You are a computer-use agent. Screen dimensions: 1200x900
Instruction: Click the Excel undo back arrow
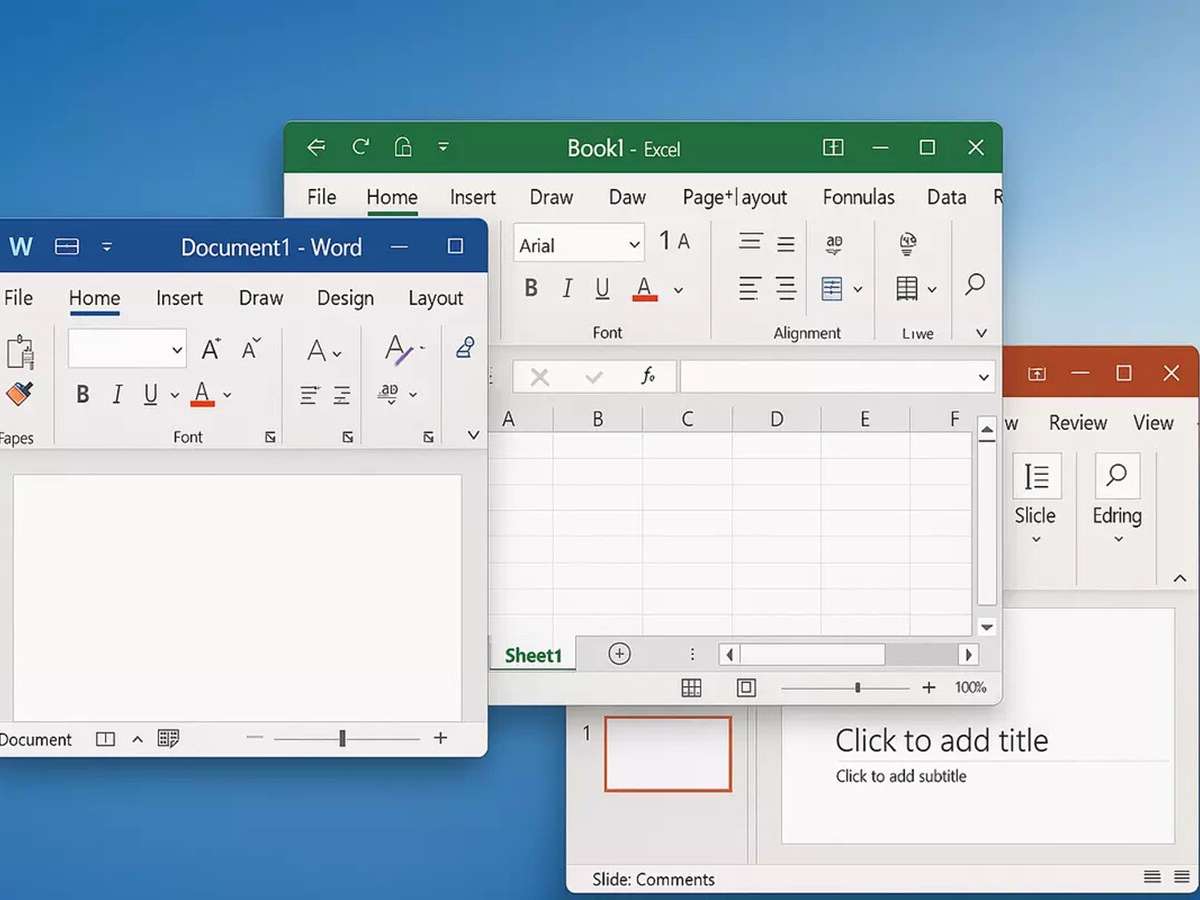(x=316, y=148)
